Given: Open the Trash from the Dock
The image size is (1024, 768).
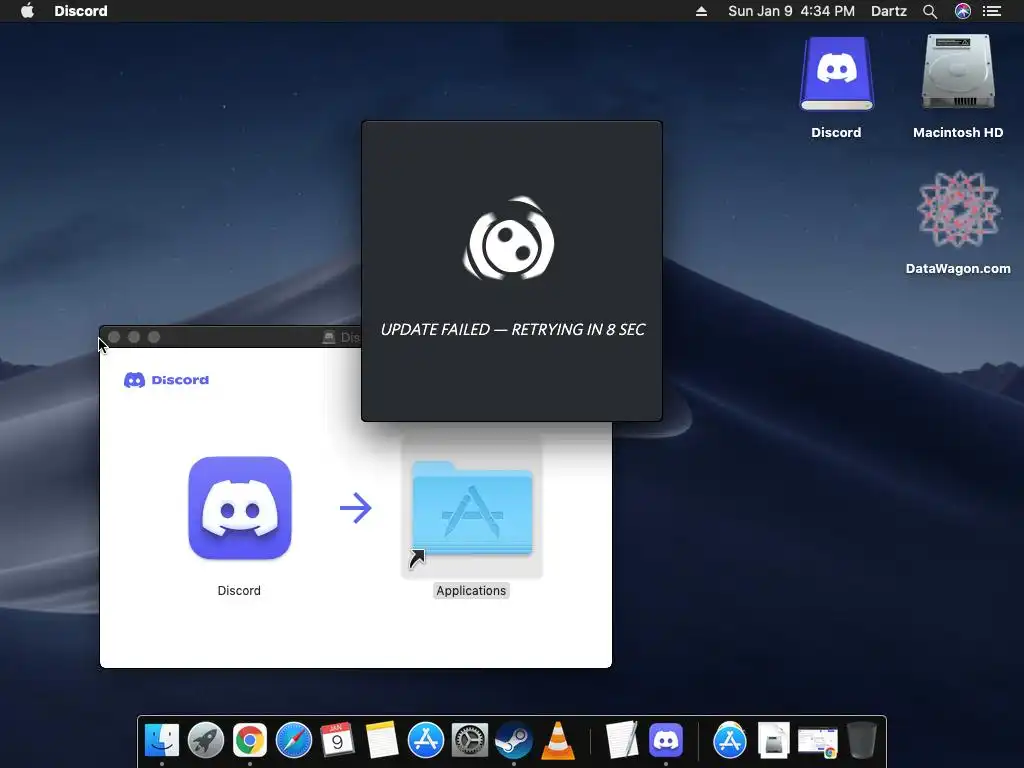Looking at the screenshot, I should click(861, 741).
